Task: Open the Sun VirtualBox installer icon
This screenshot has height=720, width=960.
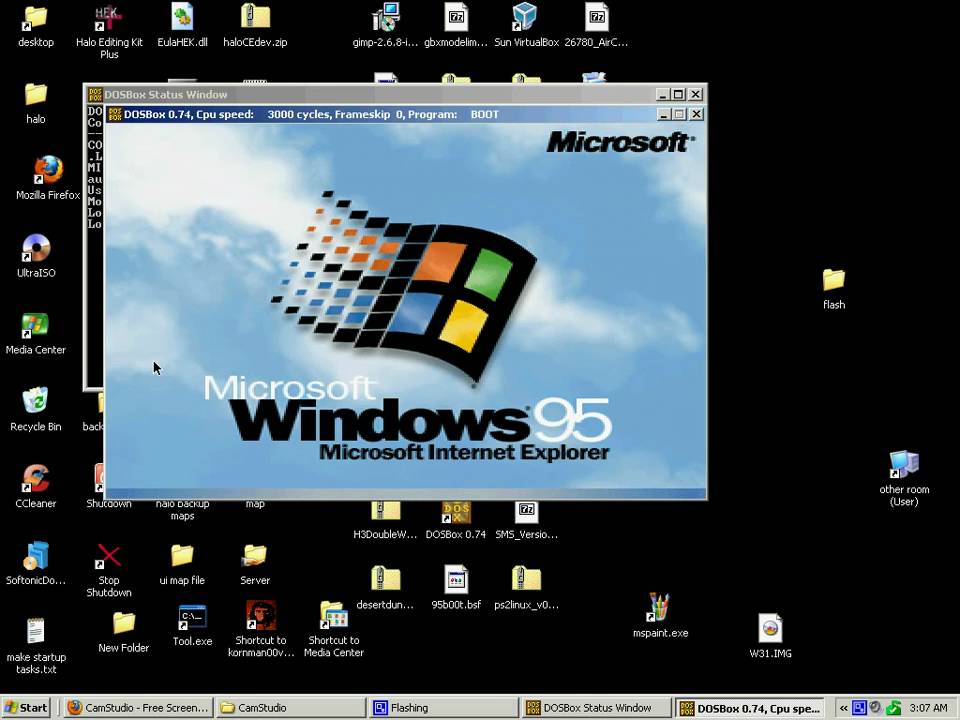Action: [x=525, y=18]
